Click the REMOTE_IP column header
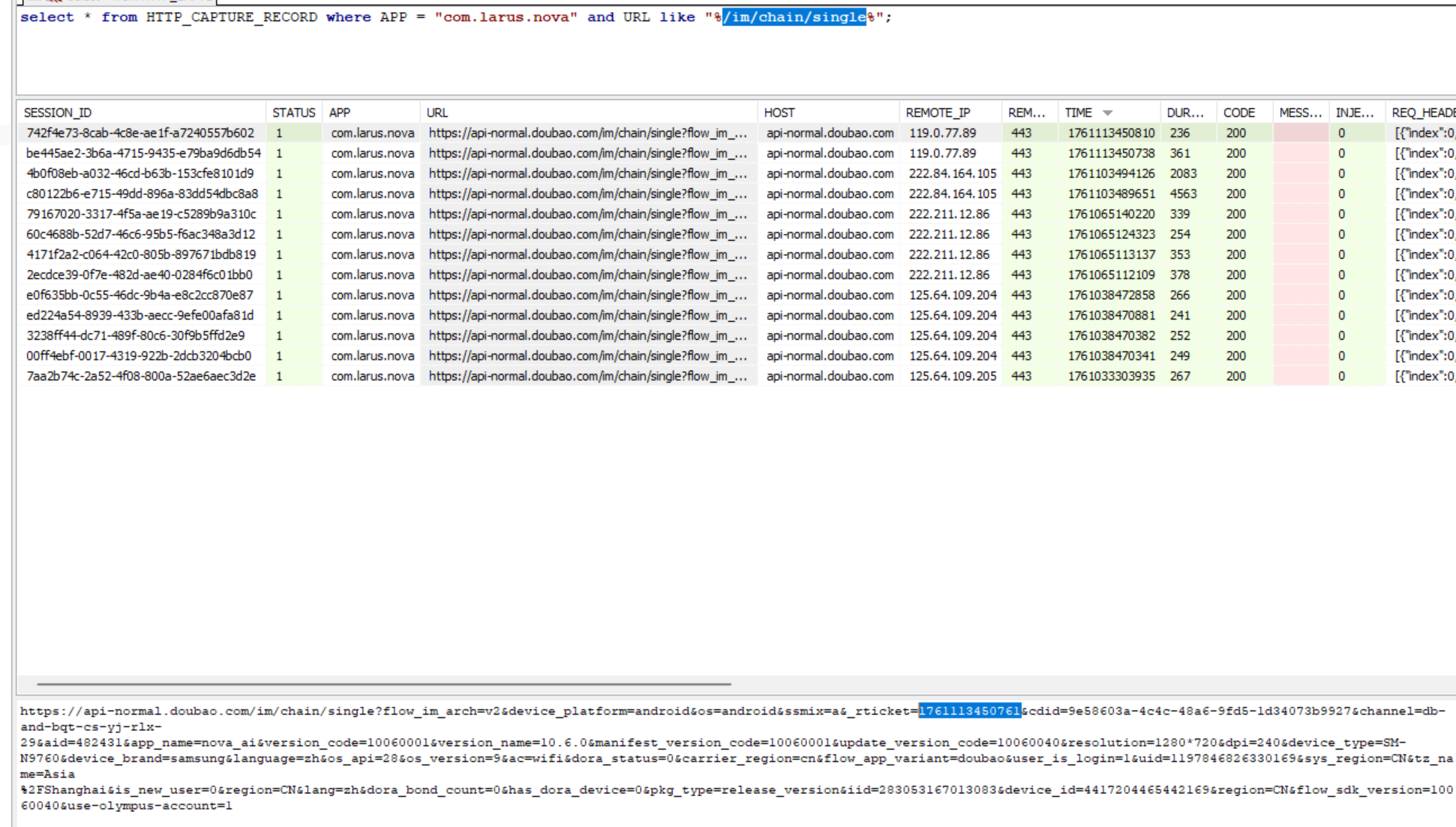Screen dimensions: 1456x827 938,113
